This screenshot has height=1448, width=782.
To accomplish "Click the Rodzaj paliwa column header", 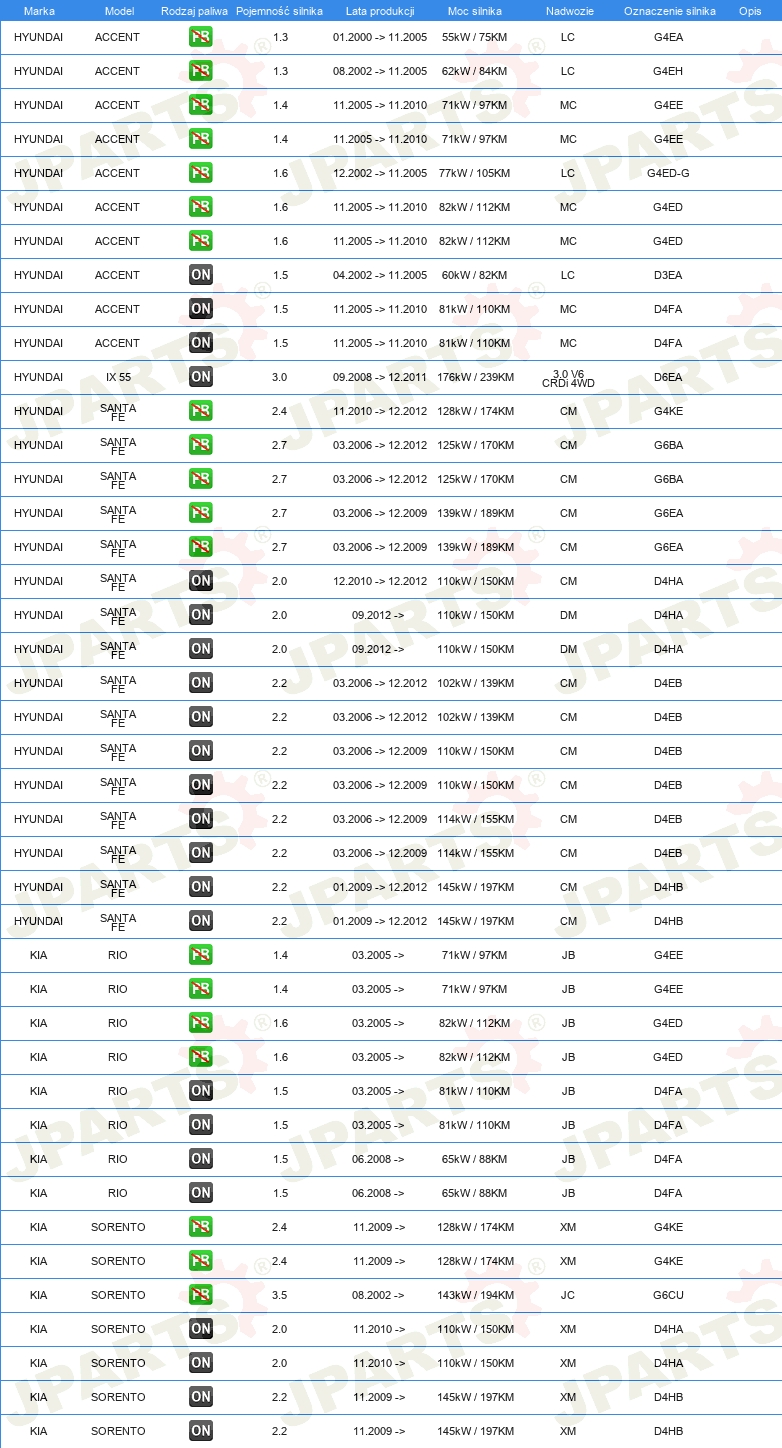I will click(194, 11).
